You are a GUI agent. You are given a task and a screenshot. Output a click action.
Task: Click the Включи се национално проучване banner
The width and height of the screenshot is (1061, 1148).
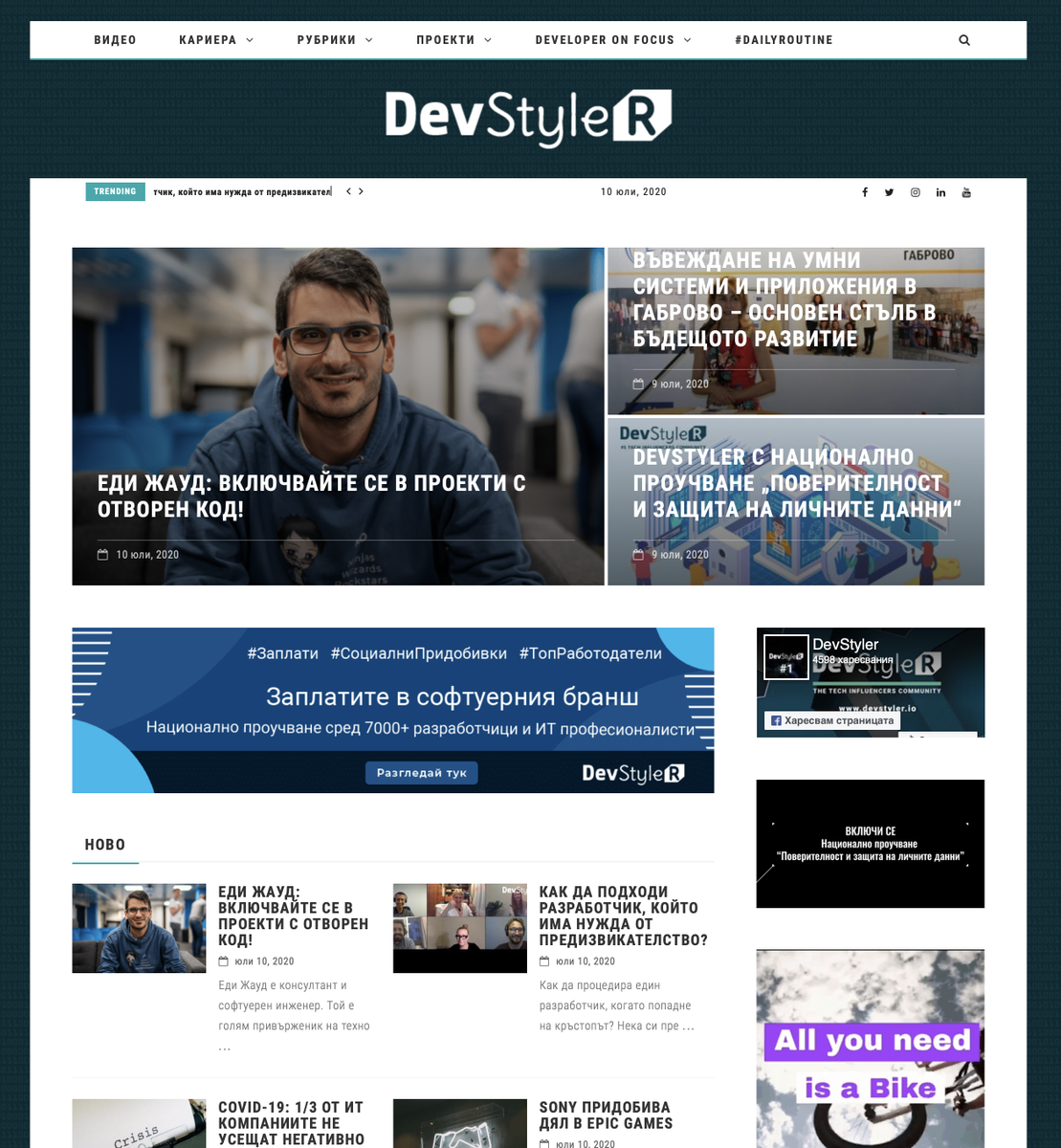pyautogui.click(x=870, y=844)
